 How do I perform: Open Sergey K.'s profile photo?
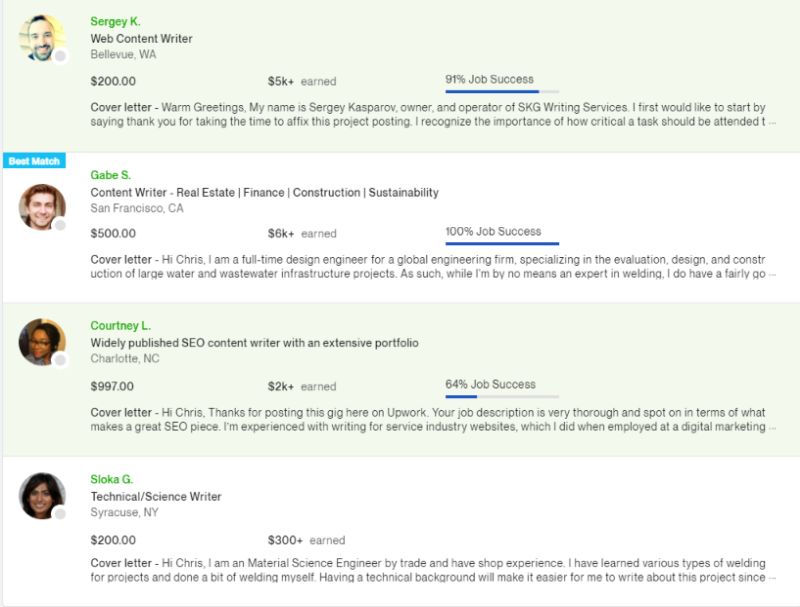41,37
